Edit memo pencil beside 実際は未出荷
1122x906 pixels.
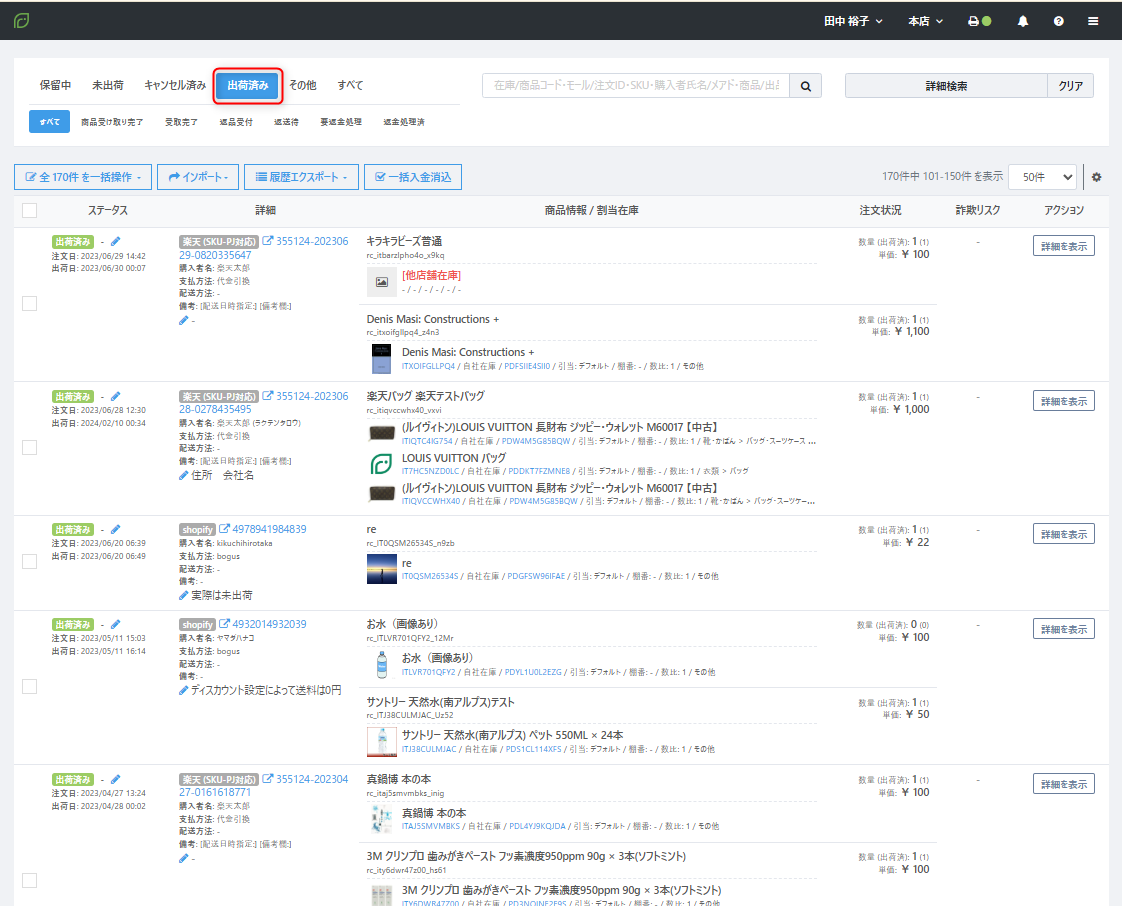tap(184, 595)
